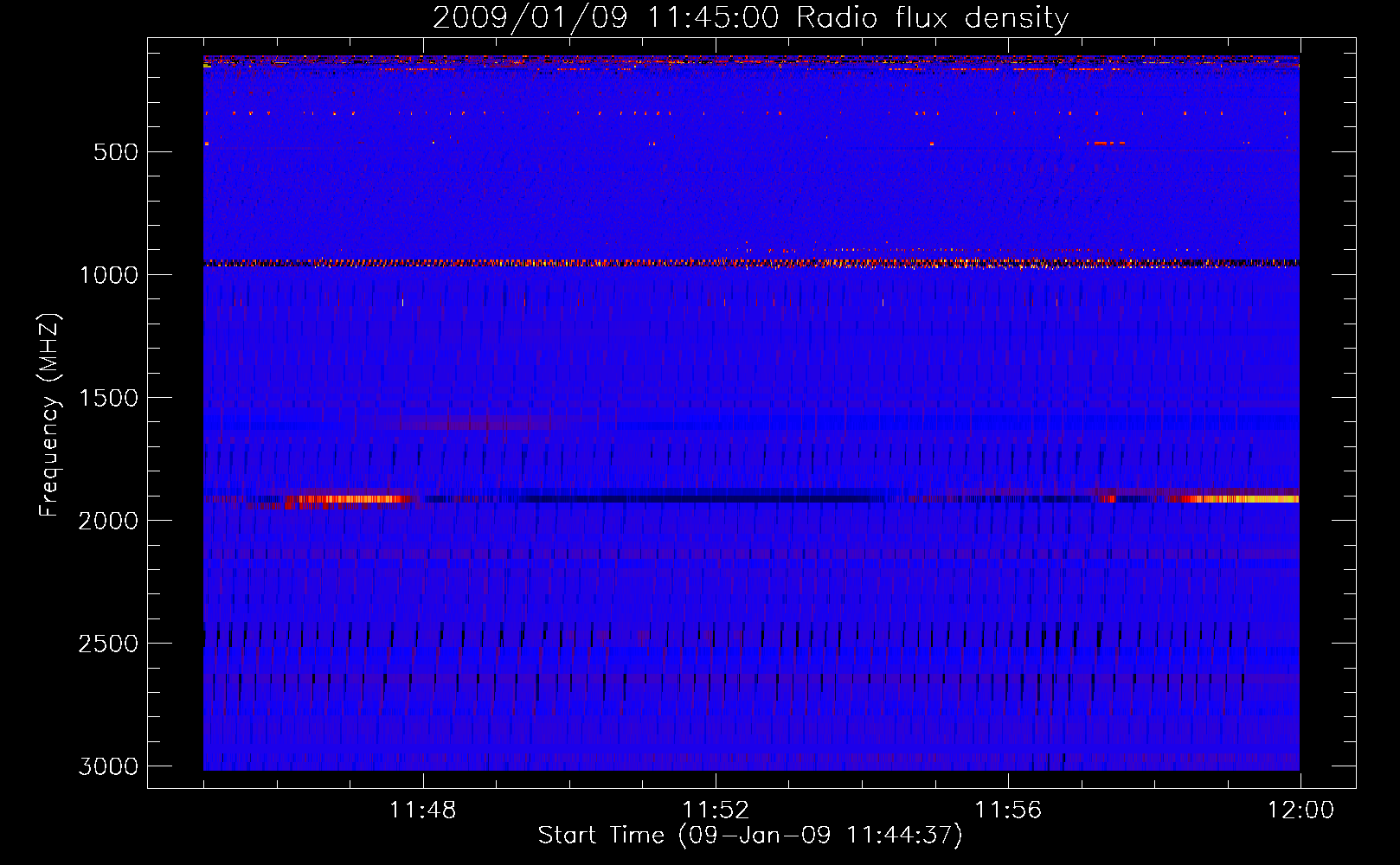Click the 3000 frequency tick label

click(x=108, y=766)
